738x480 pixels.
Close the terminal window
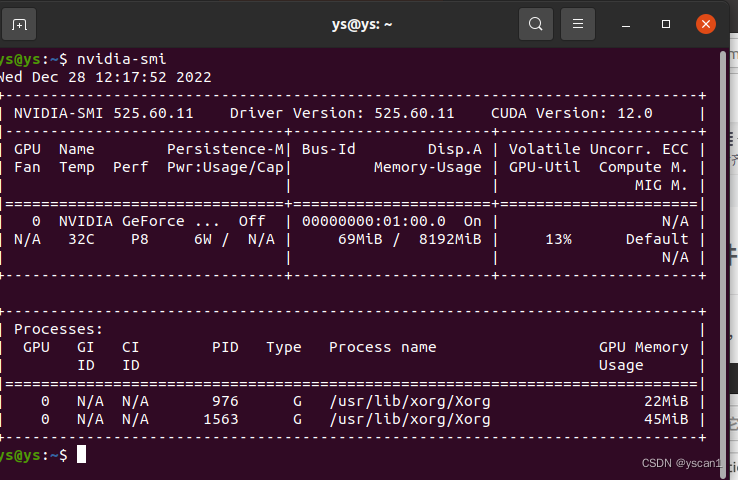[706, 24]
